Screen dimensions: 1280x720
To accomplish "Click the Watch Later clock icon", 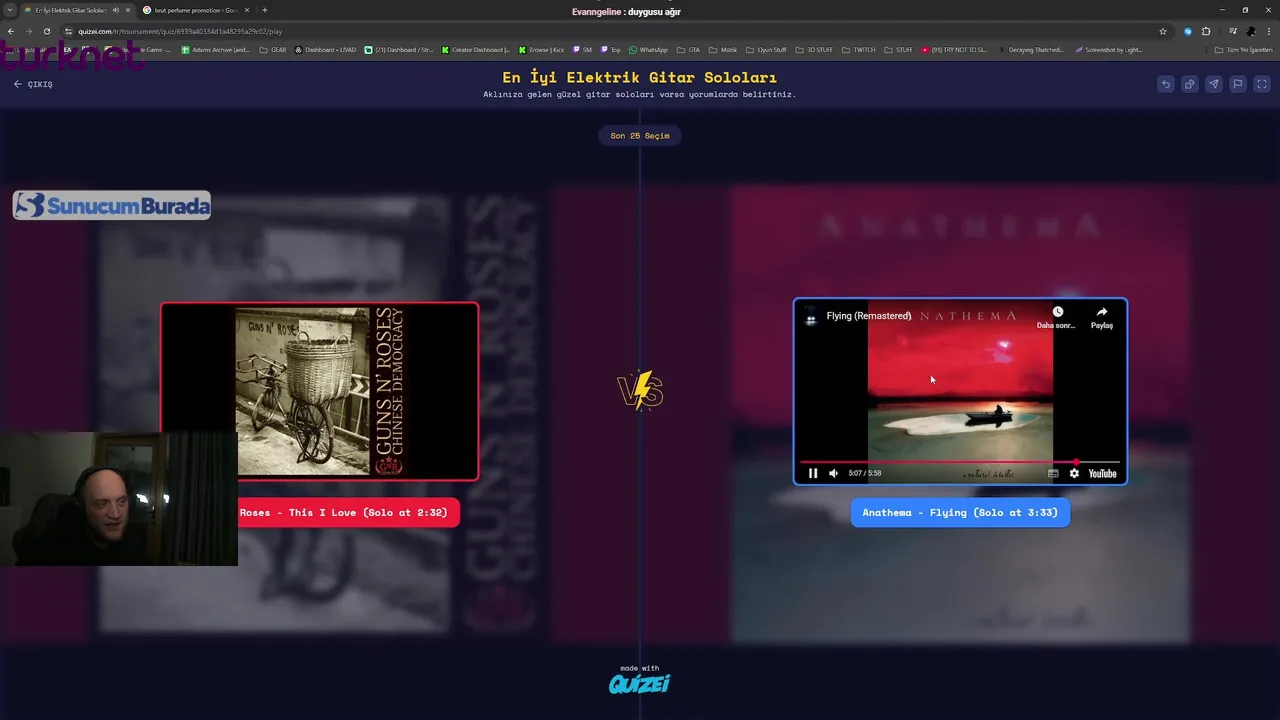I will [1057, 312].
